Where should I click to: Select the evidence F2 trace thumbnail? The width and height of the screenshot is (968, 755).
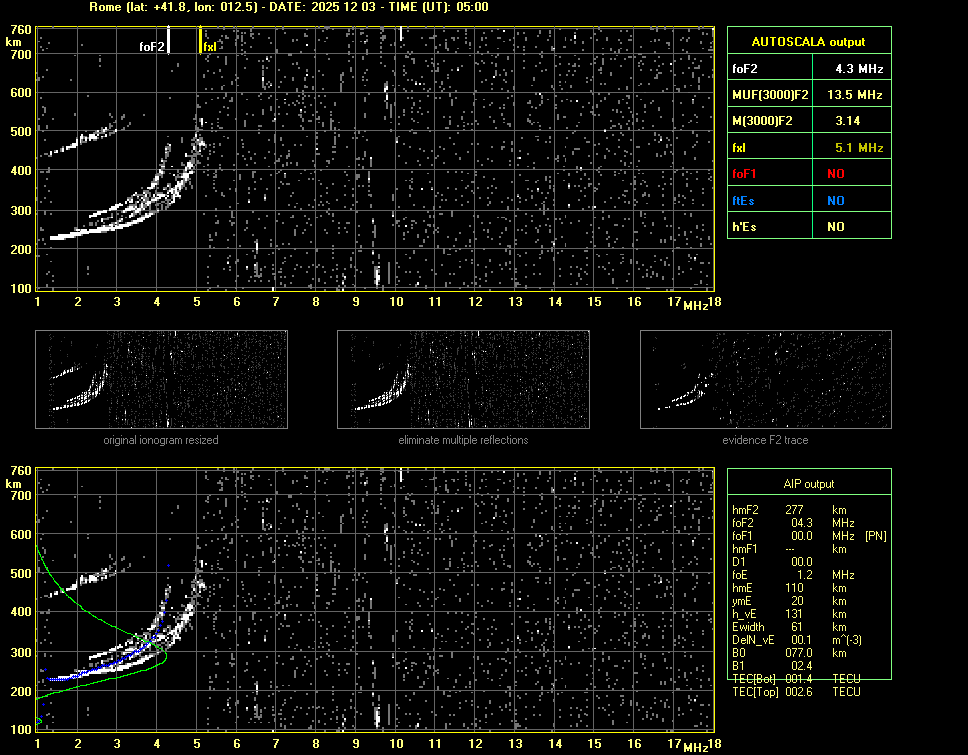pos(765,377)
